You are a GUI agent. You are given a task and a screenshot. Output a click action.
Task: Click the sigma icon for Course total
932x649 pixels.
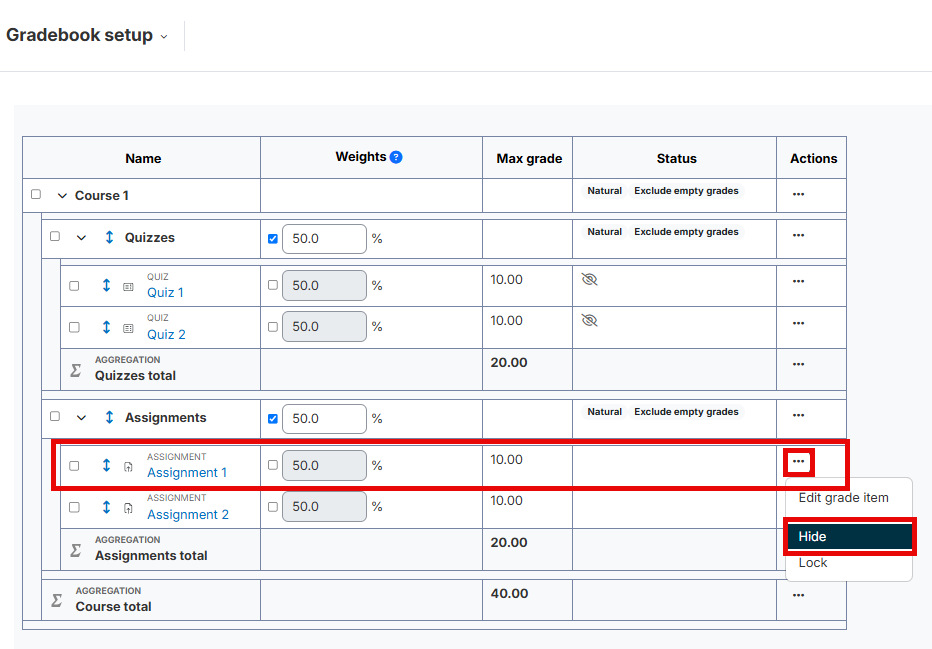(x=56, y=600)
